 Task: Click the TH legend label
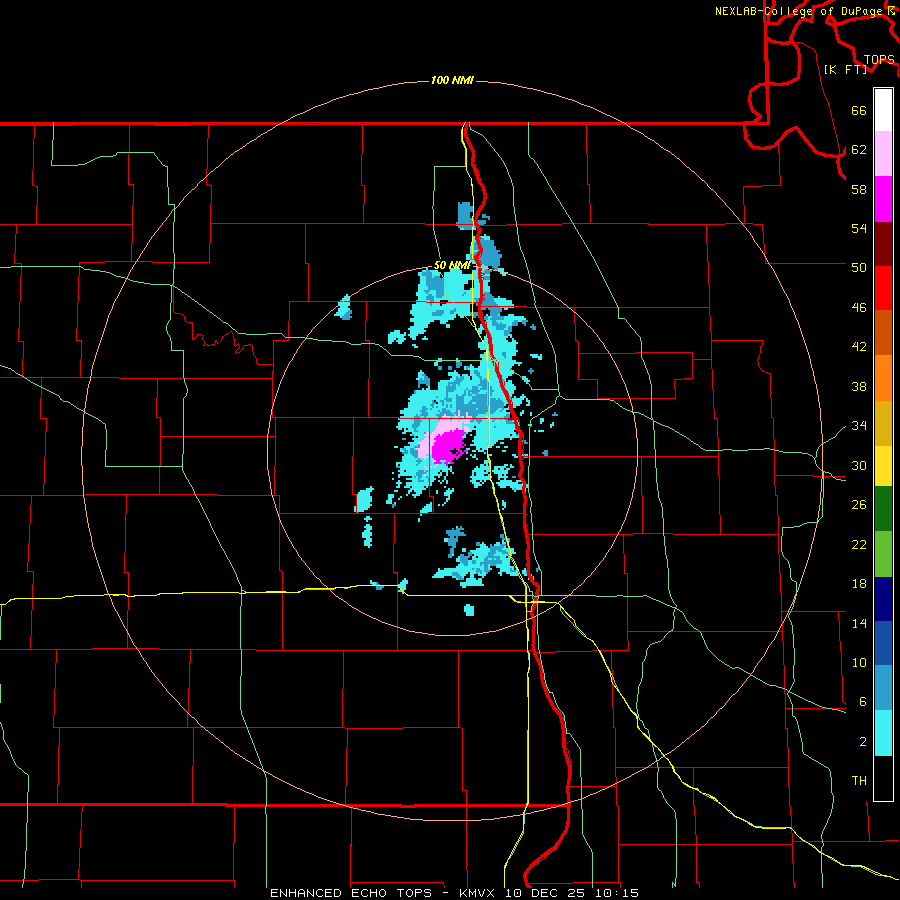(x=859, y=781)
